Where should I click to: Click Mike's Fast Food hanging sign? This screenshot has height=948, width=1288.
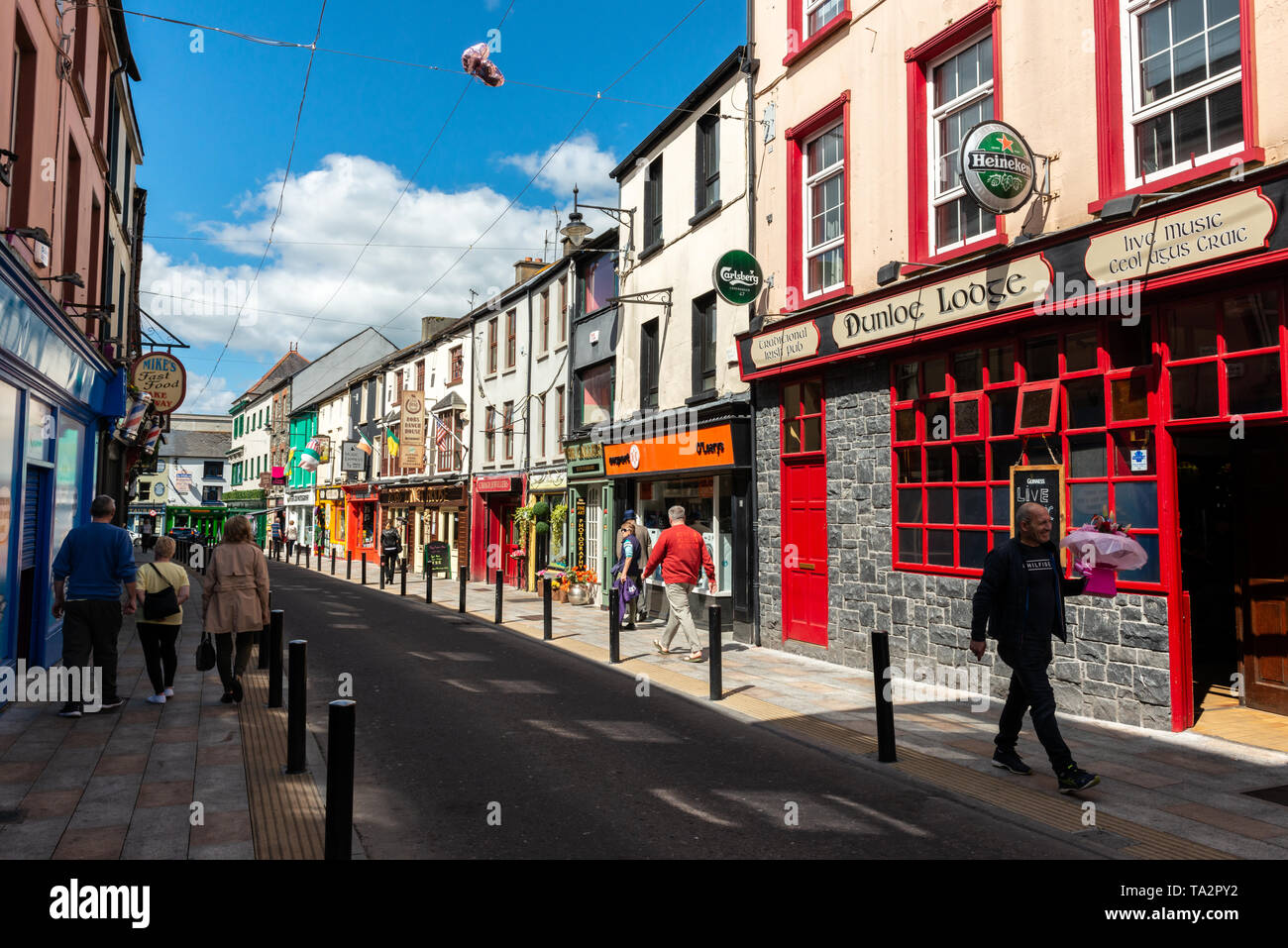pyautogui.click(x=160, y=381)
